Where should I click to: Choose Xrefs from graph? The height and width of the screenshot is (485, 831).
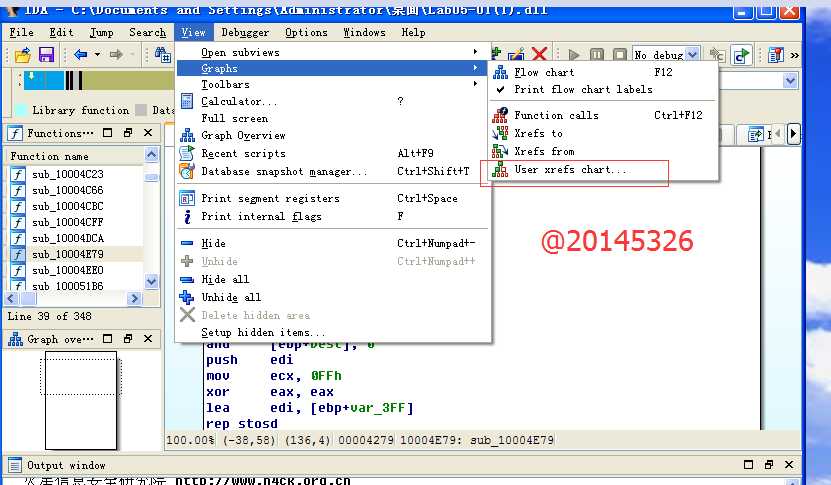pyautogui.click(x=604, y=151)
